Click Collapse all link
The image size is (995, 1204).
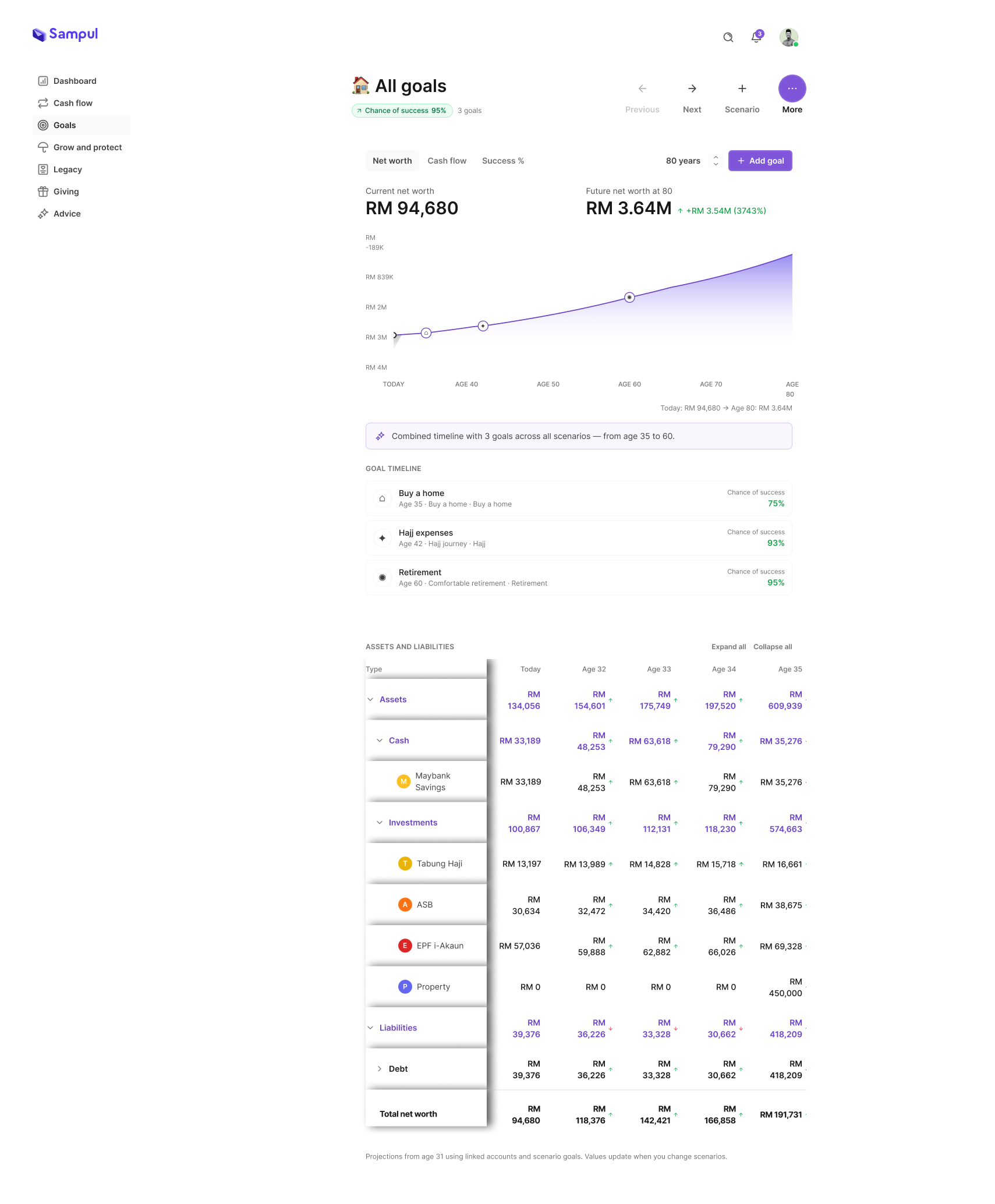[x=773, y=647]
